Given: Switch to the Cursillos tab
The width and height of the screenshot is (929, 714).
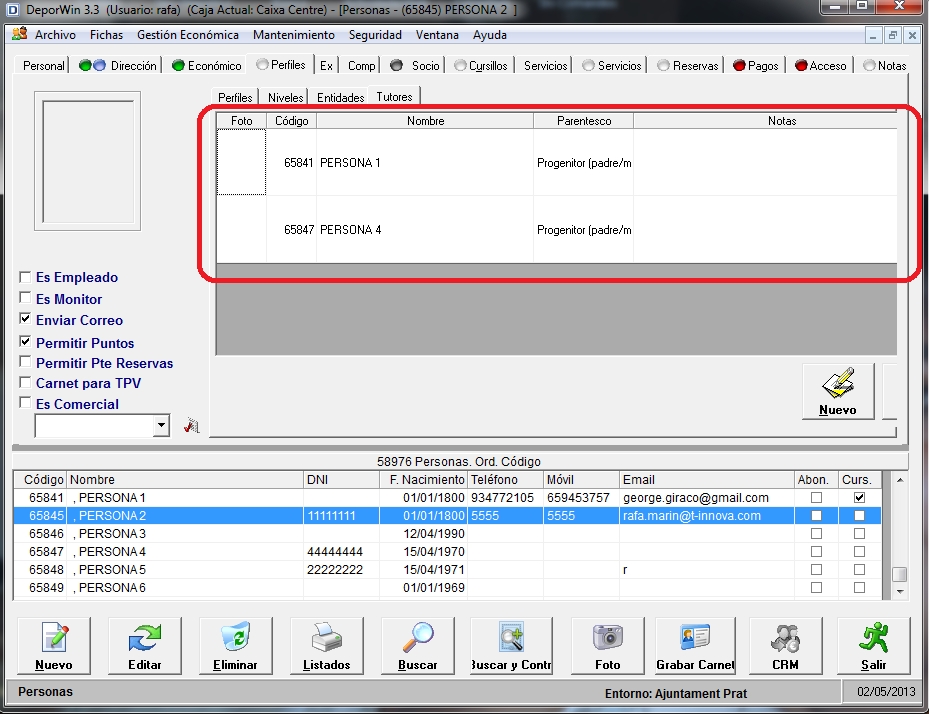Looking at the screenshot, I should [481, 65].
